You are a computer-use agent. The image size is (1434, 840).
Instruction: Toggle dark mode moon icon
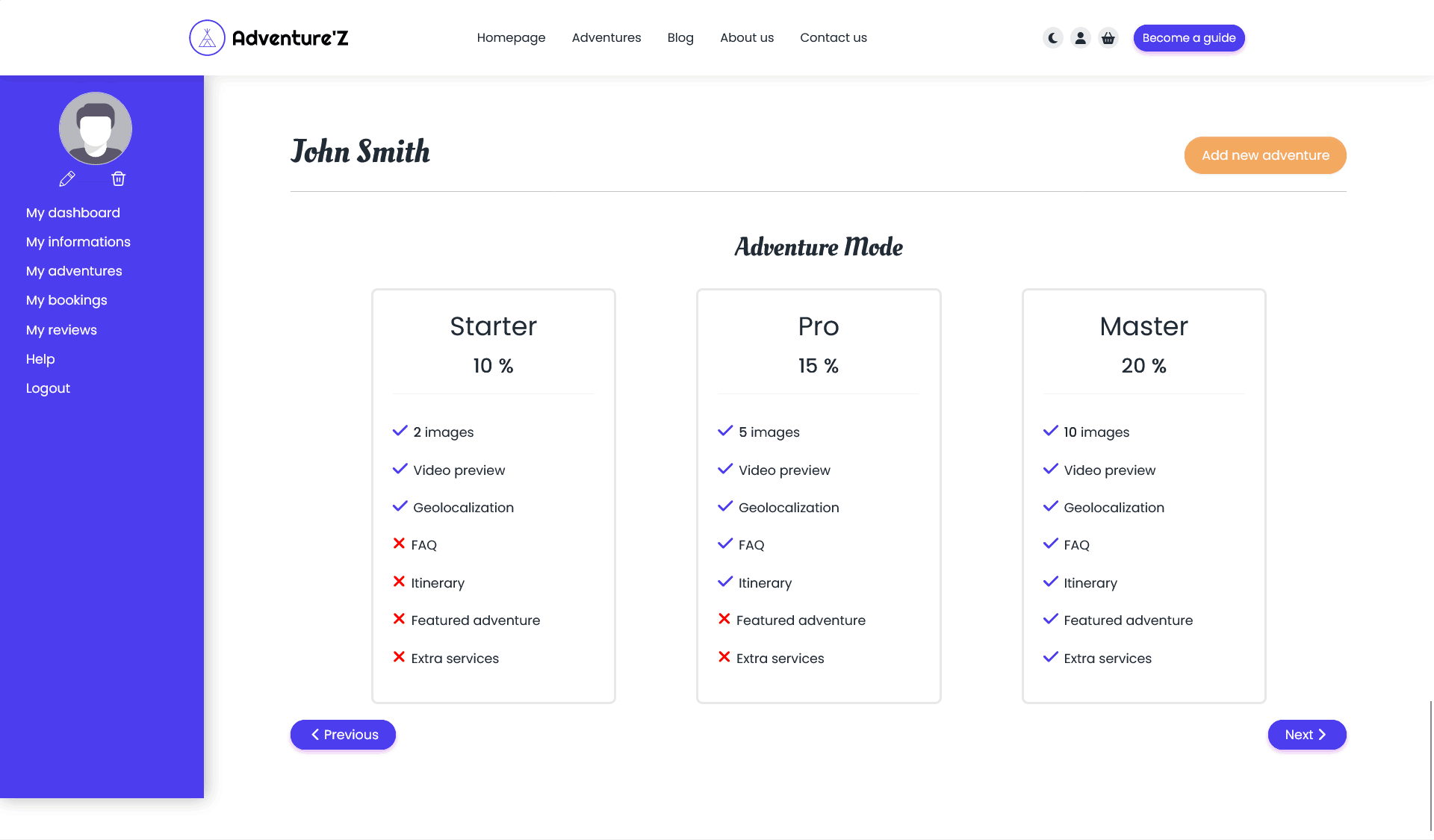tap(1052, 38)
